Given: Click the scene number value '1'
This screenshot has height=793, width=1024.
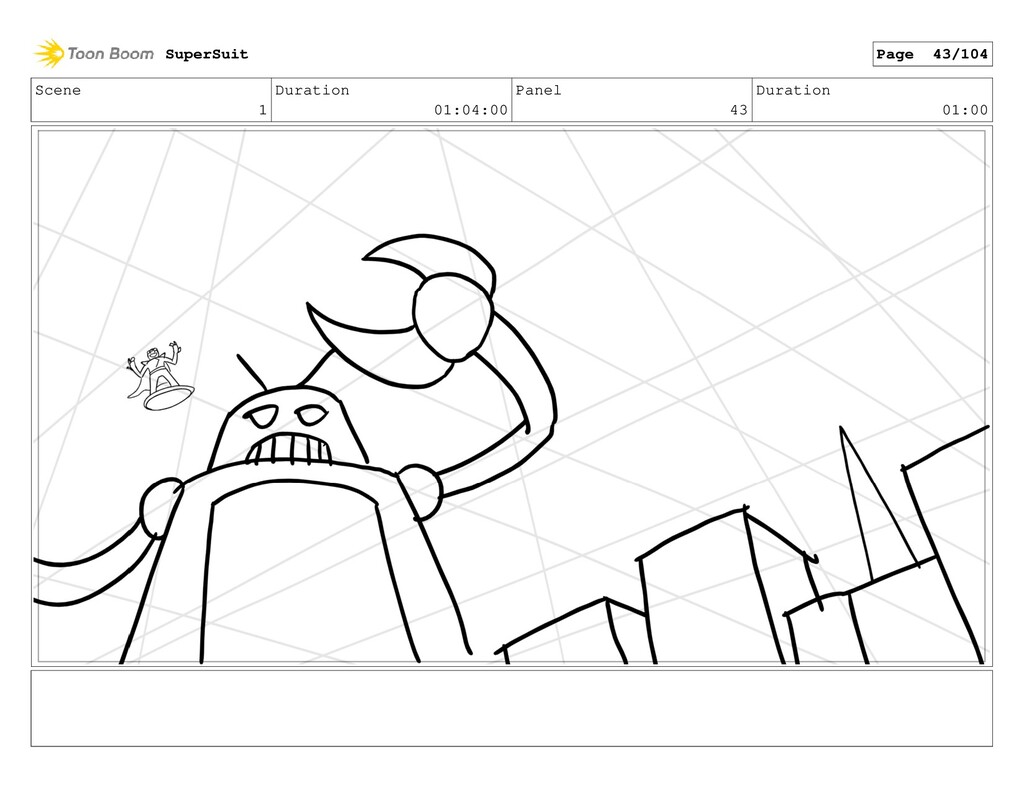Looking at the screenshot, I should [263, 110].
